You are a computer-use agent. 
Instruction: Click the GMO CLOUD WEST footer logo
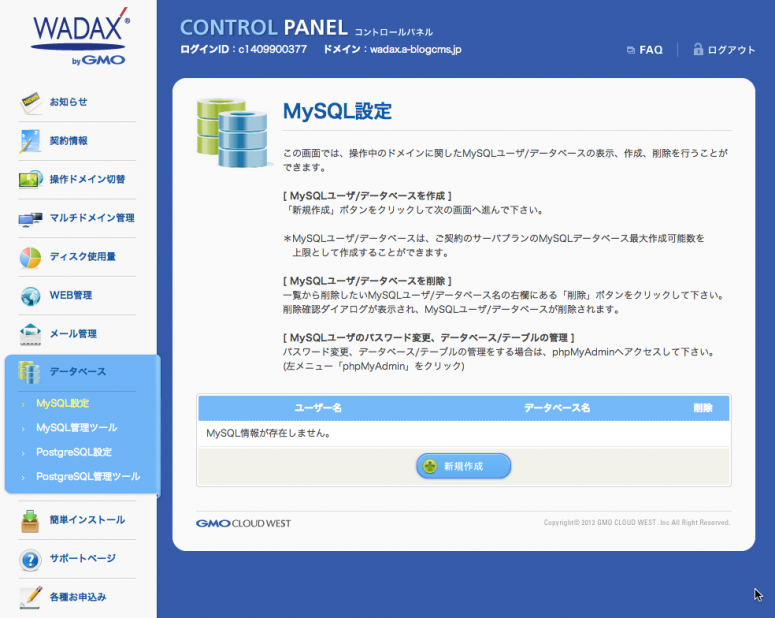[244, 523]
